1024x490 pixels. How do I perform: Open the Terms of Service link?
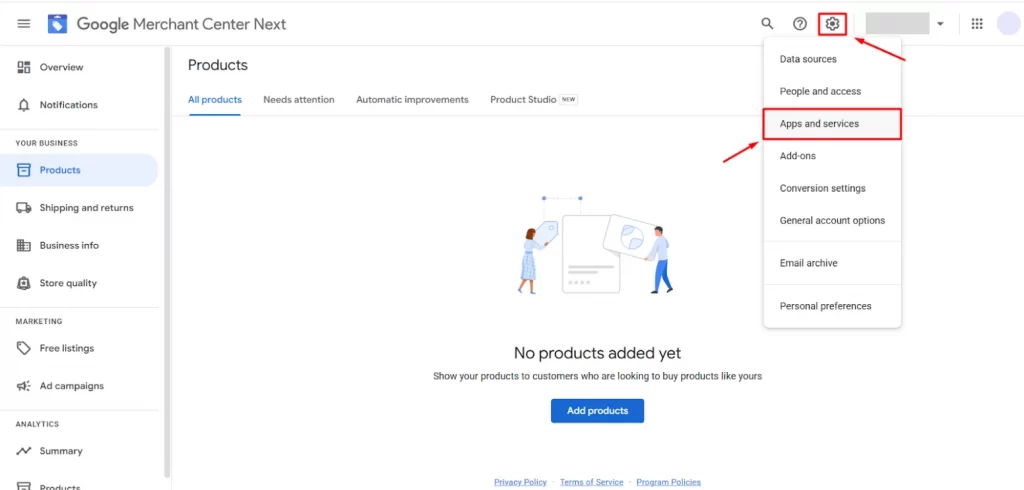tap(592, 482)
